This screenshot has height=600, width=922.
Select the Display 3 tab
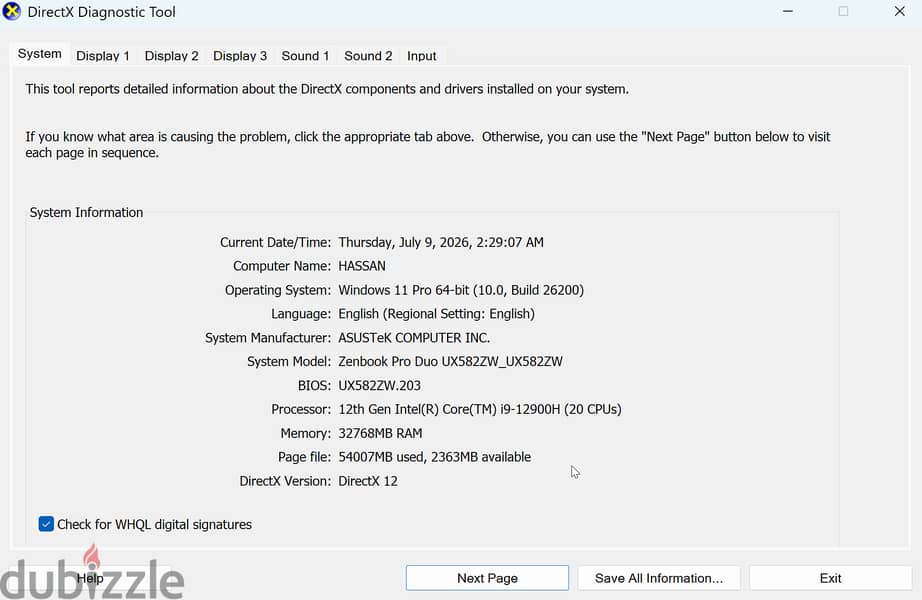pyautogui.click(x=240, y=56)
